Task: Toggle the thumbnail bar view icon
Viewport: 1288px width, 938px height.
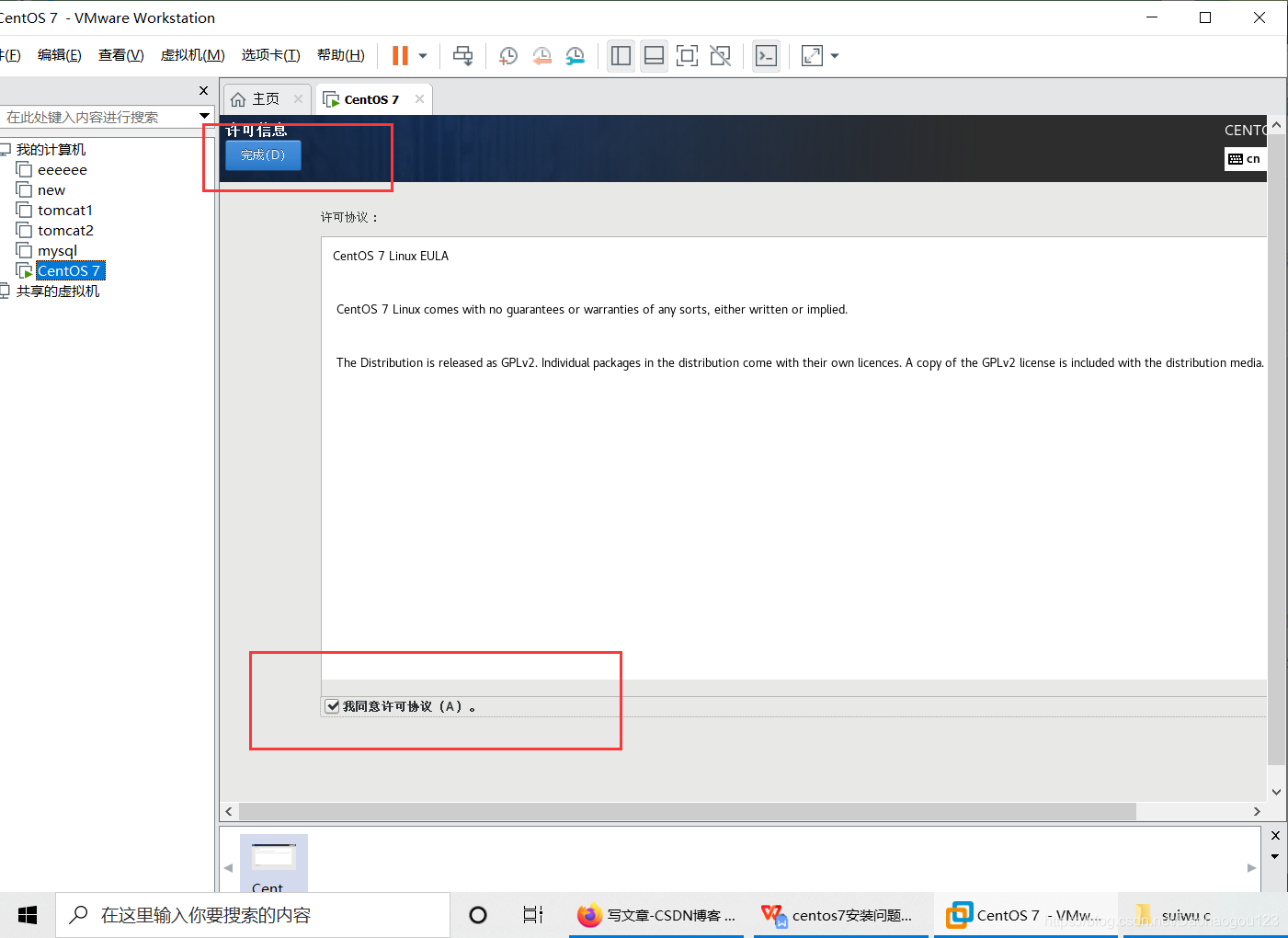Action: click(655, 56)
